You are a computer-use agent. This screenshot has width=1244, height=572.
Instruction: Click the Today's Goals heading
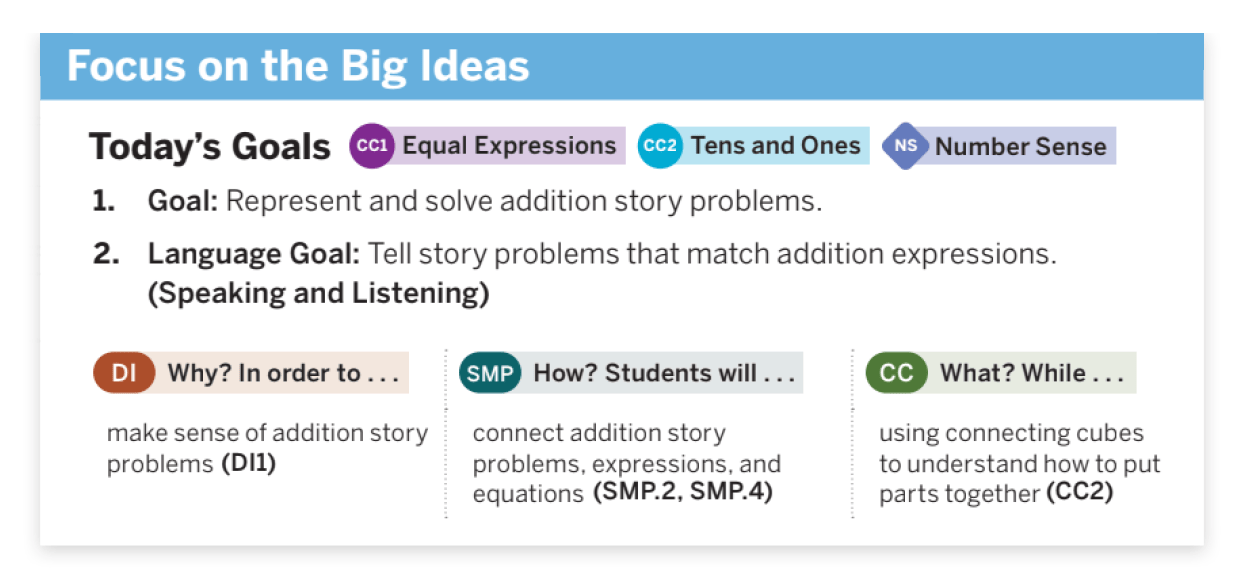210,147
